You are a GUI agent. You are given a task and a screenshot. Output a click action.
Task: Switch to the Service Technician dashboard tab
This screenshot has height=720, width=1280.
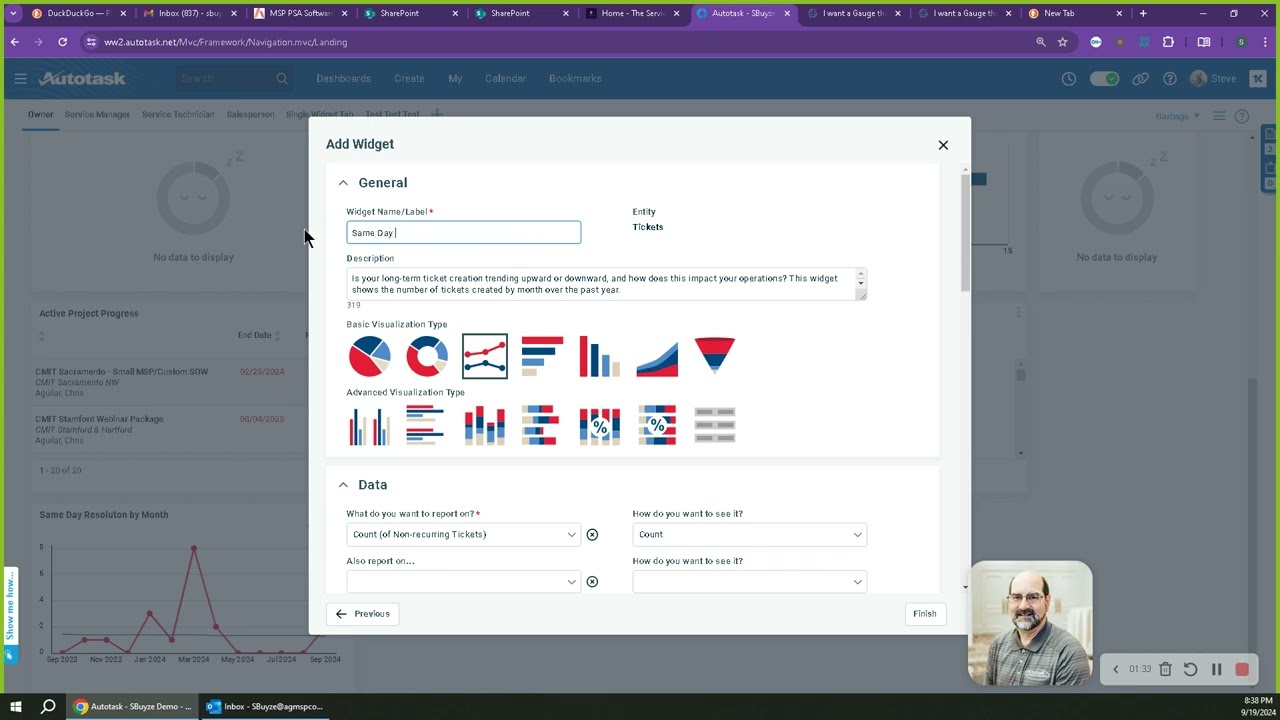coord(178,114)
